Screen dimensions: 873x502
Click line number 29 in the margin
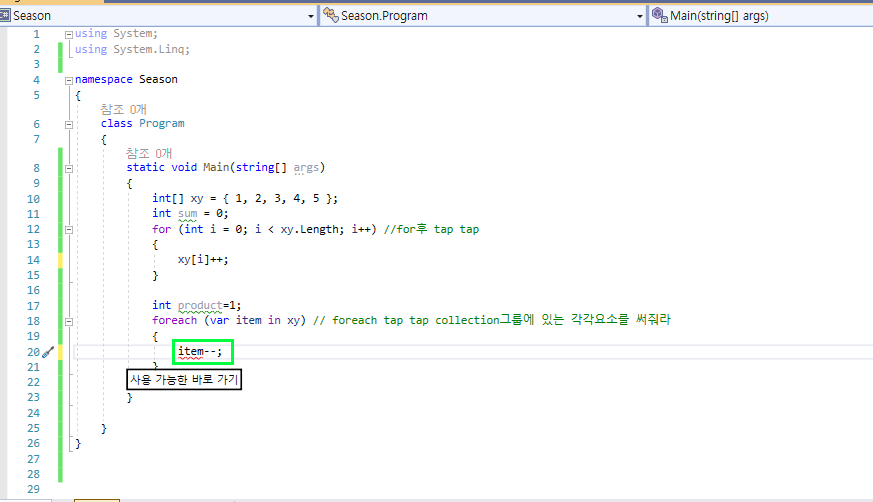coord(33,489)
